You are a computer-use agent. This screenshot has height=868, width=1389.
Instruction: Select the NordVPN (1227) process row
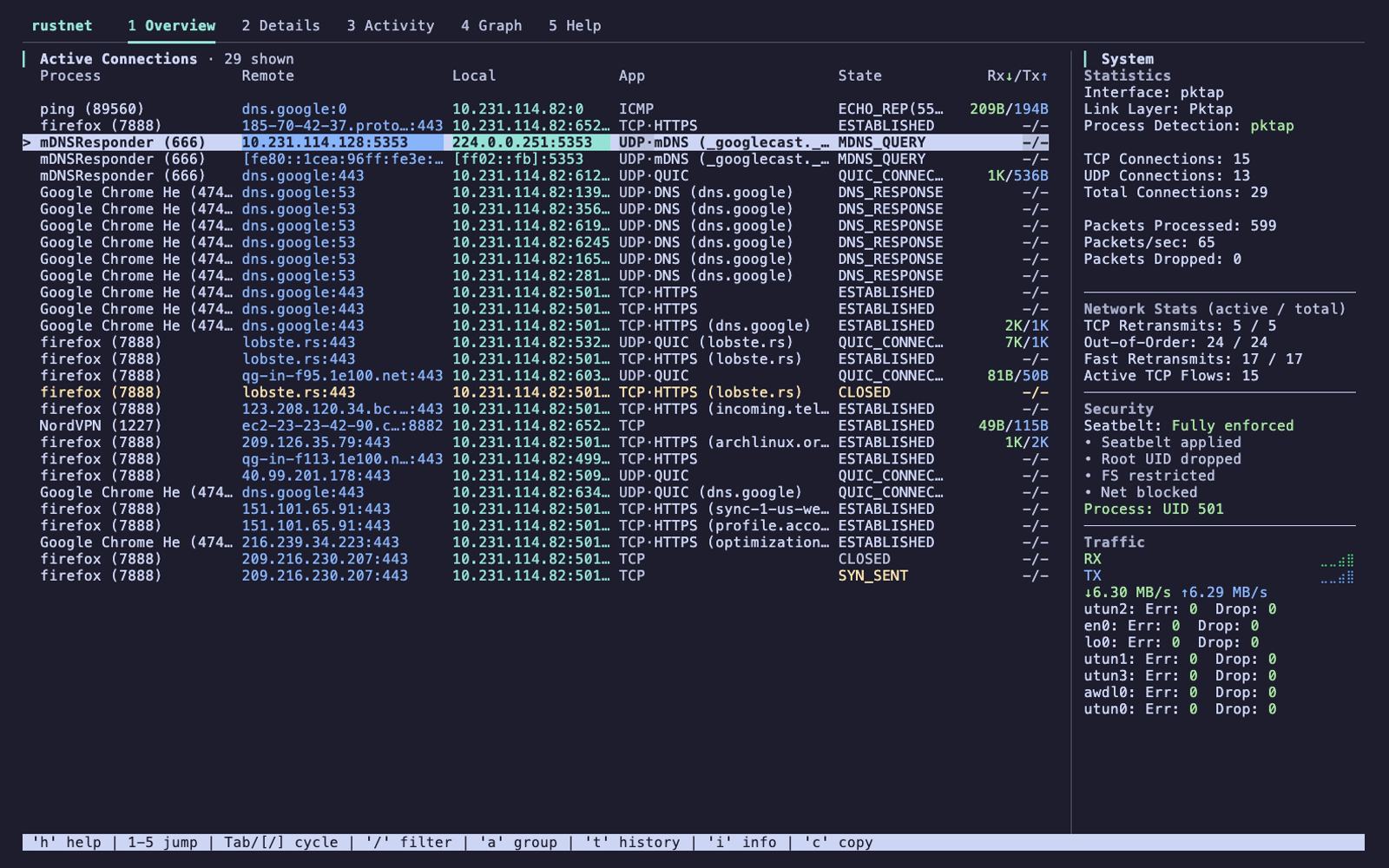pos(536,425)
